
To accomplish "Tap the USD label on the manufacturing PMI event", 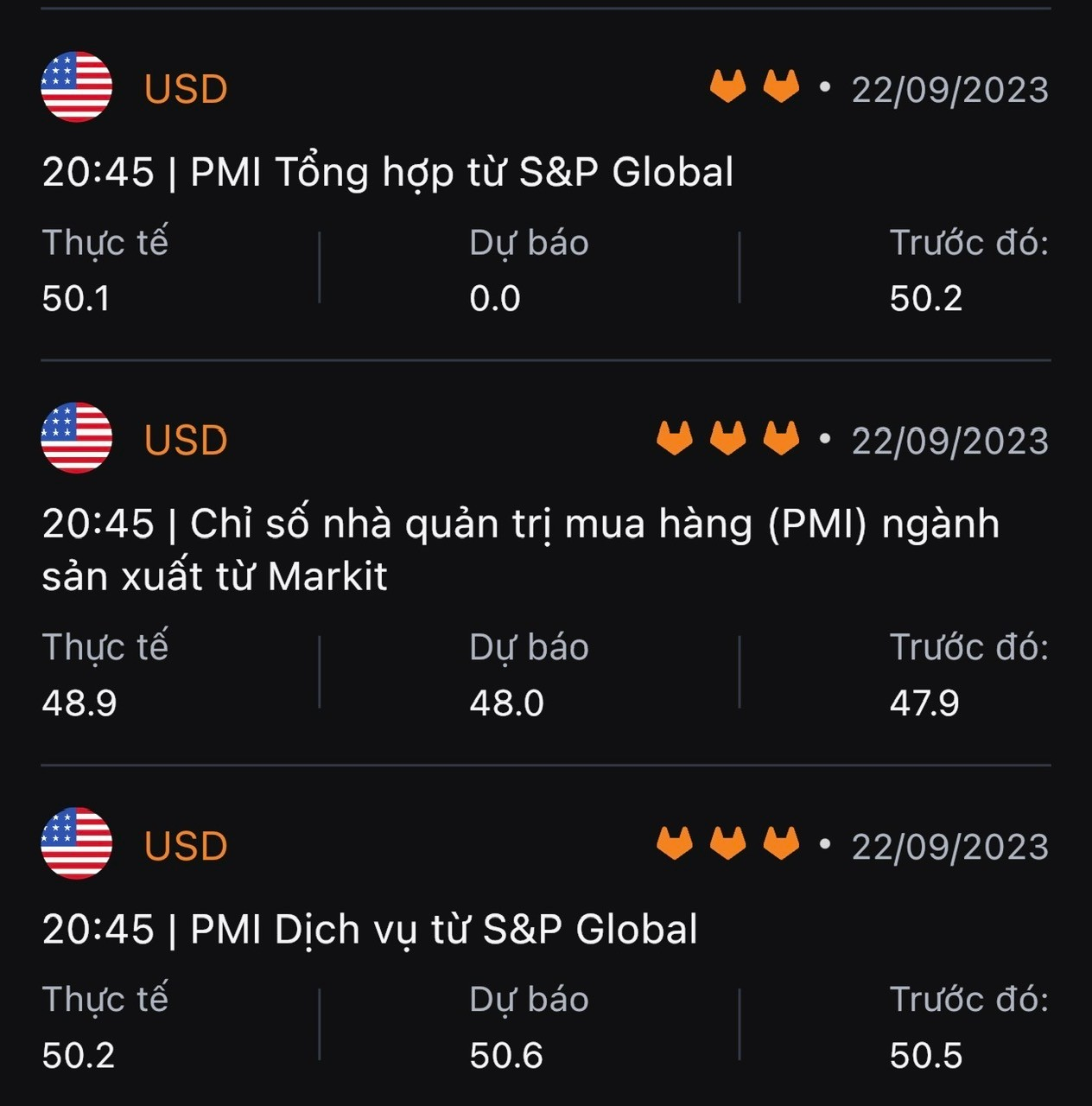I will (186, 441).
